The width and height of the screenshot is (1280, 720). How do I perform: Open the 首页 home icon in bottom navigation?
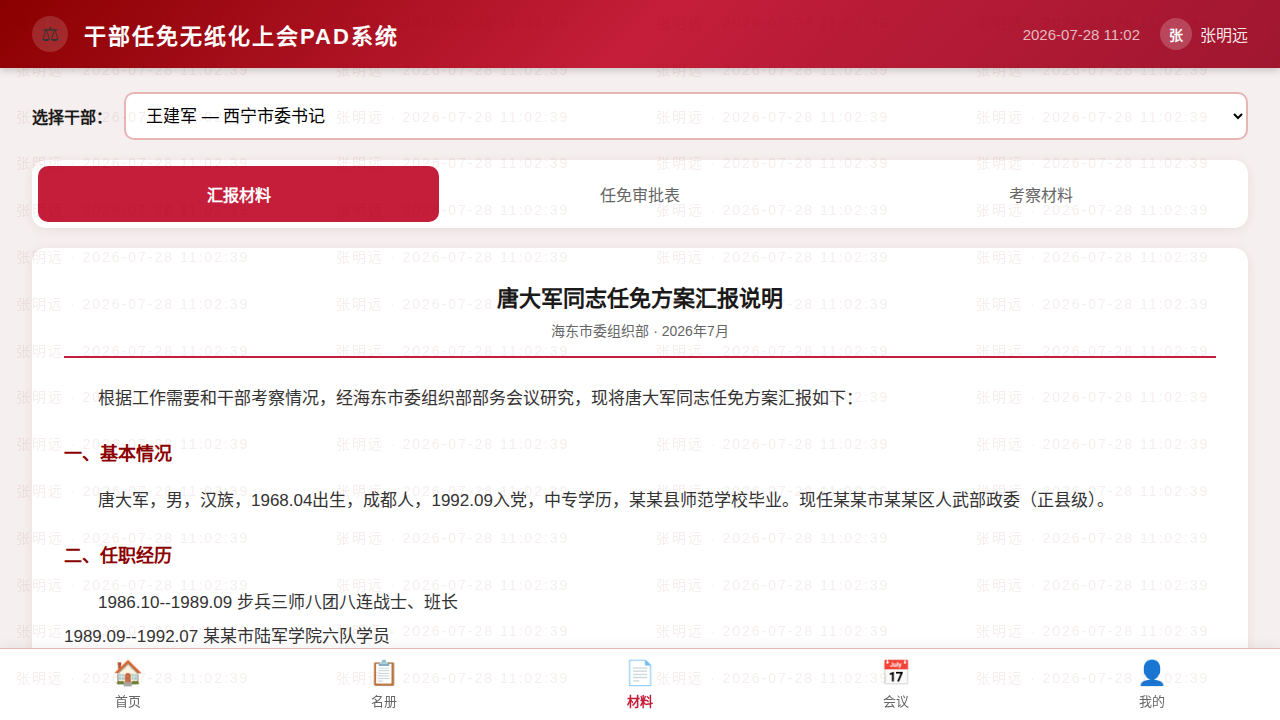[x=128, y=673]
